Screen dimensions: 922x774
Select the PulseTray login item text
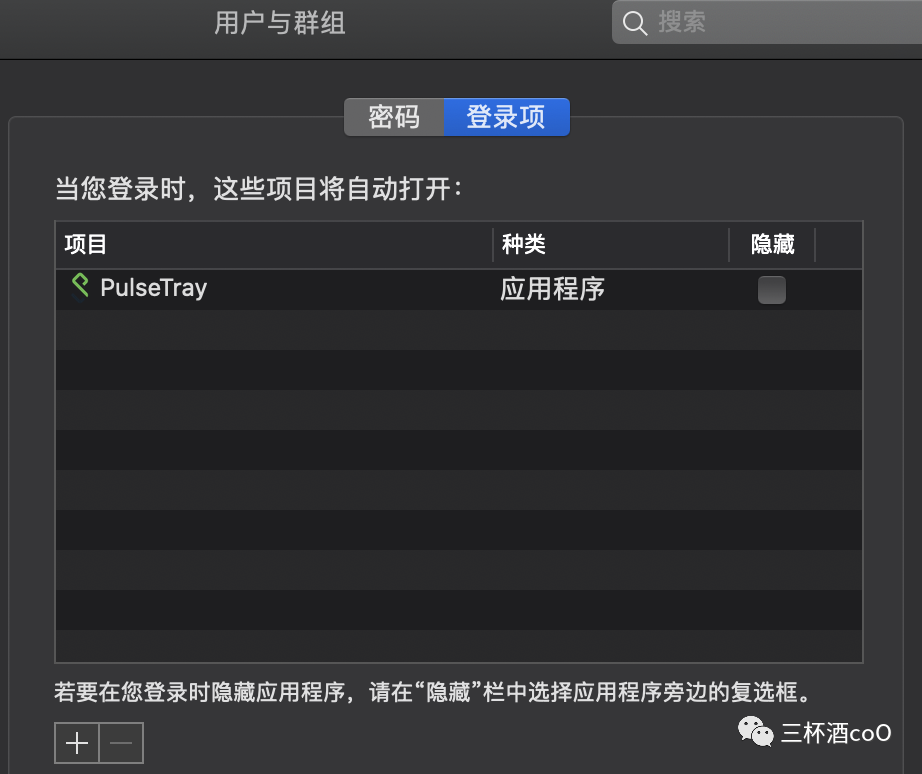click(153, 288)
